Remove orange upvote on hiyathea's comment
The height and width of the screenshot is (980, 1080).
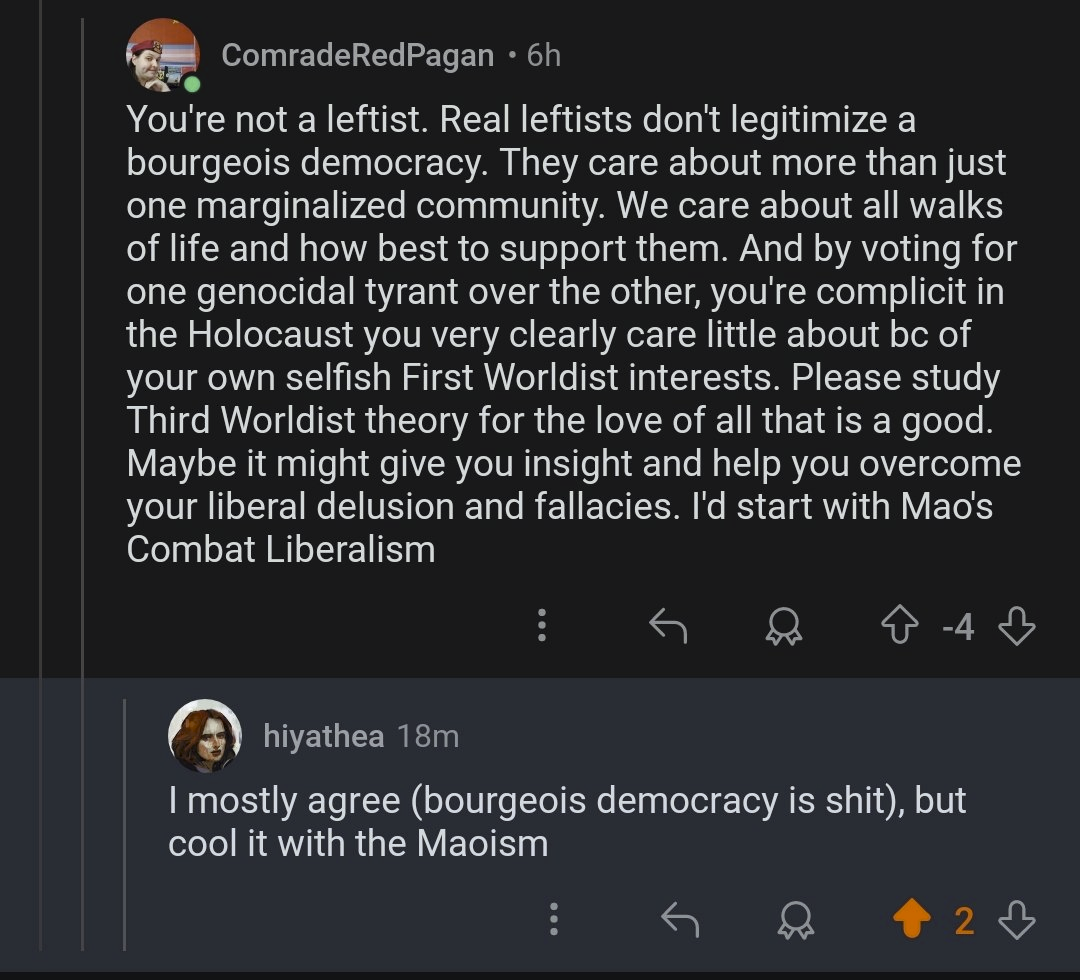point(911,920)
